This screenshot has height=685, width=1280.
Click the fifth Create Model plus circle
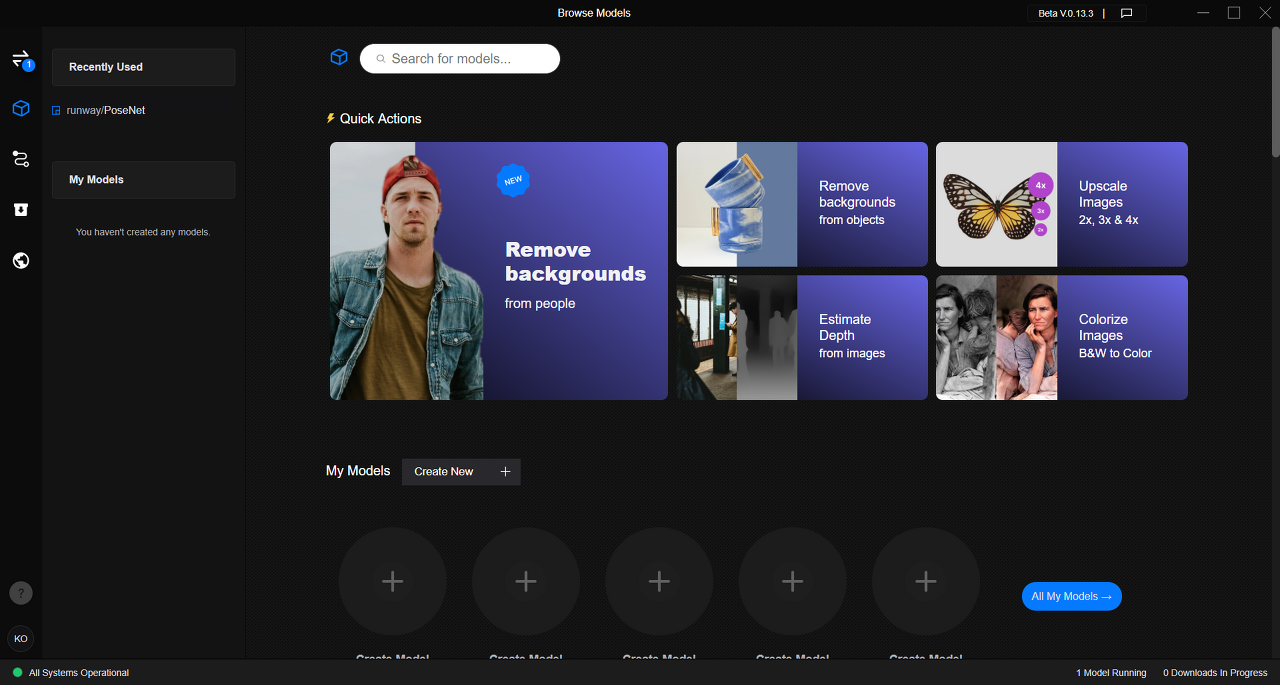pos(926,582)
